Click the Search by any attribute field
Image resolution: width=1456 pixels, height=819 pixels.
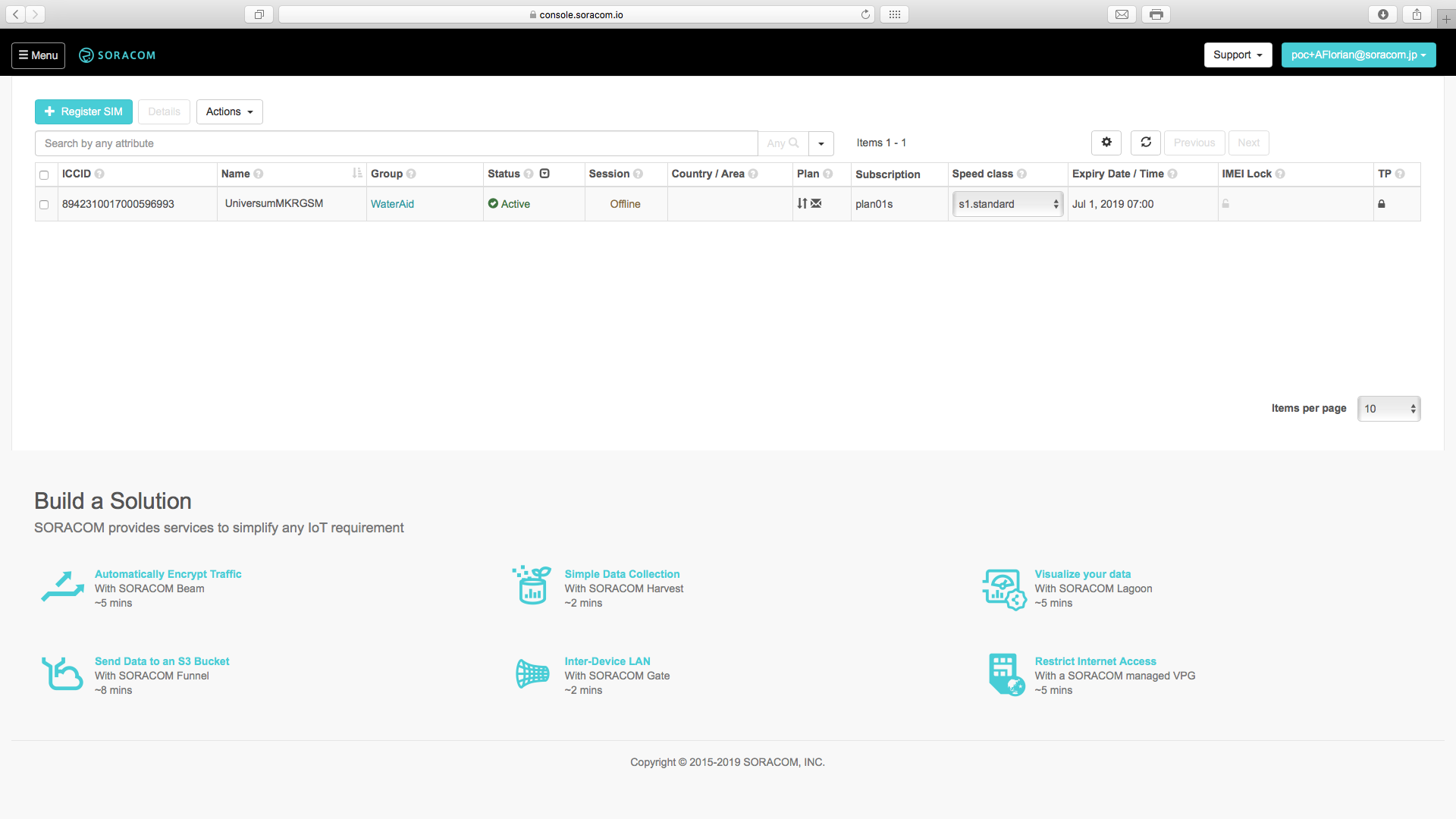click(396, 143)
